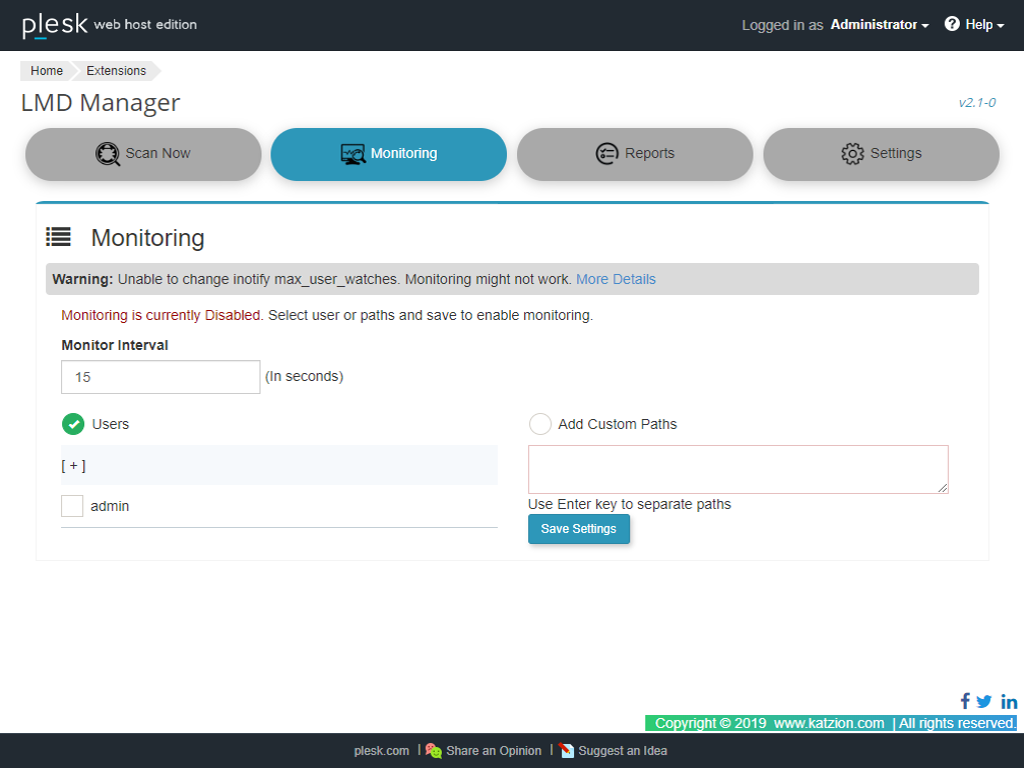Open the www.katzion.com copyright link
This screenshot has width=1024, height=768.
829,724
